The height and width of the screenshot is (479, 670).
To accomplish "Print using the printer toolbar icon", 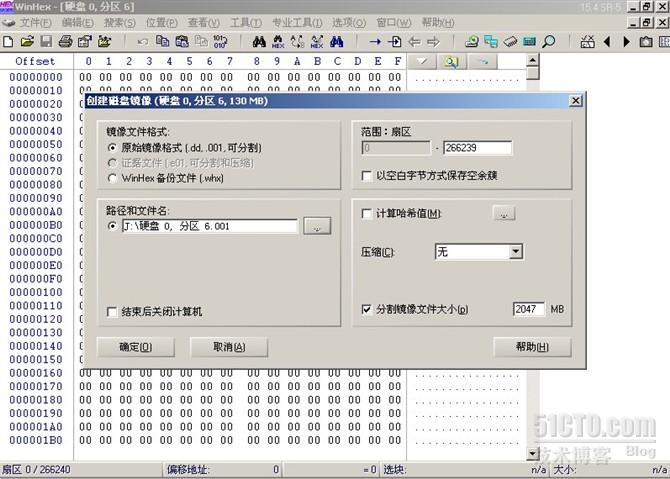I will pyautogui.click(x=65, y=41).
